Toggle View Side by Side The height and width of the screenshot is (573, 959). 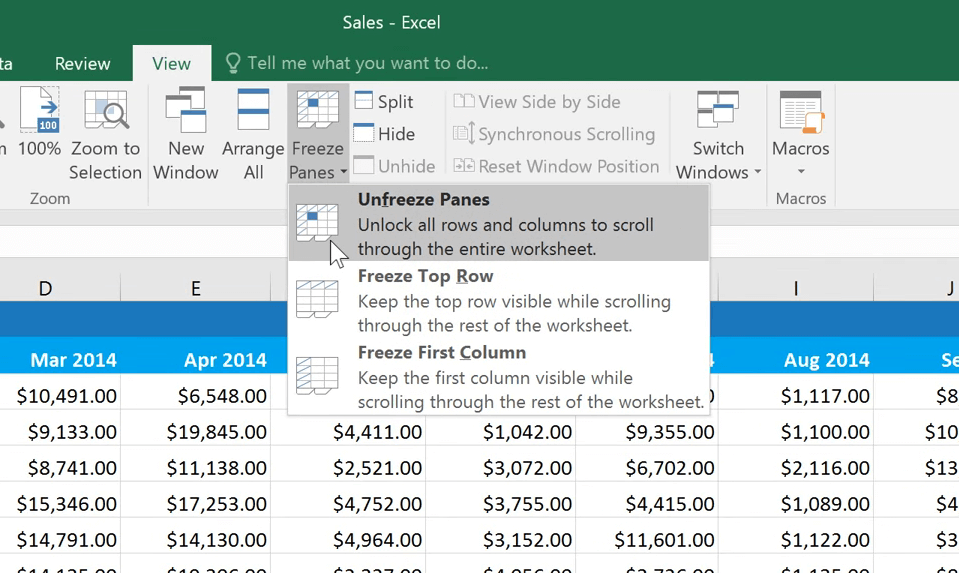point(537,102)
